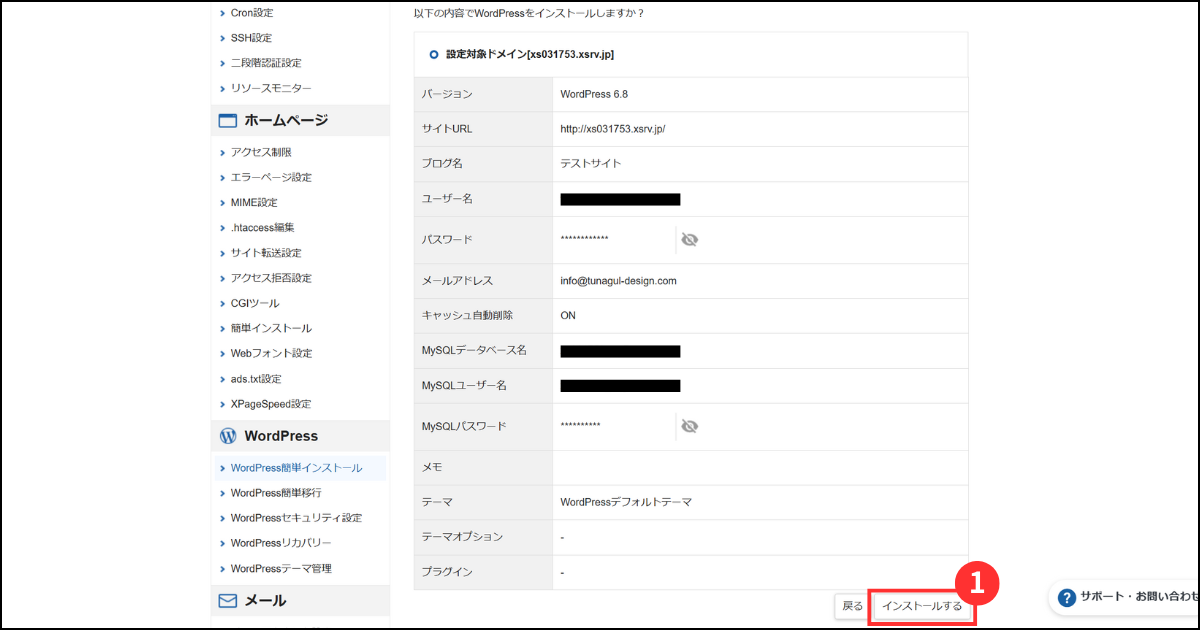The width and height of the screenshot is (1200, 630).
Task: Click the バージョン row label
Action: 447,94
